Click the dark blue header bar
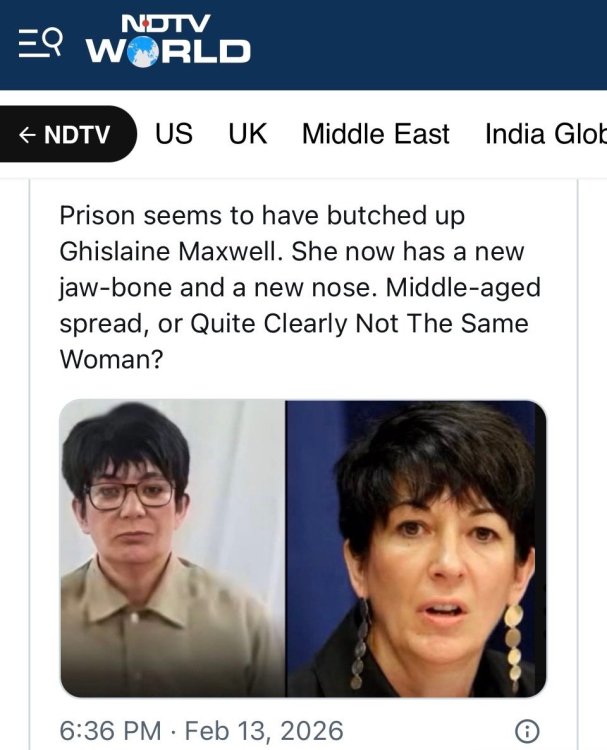The width and height of the screenshot is (607, 750). tap(303, 44)
